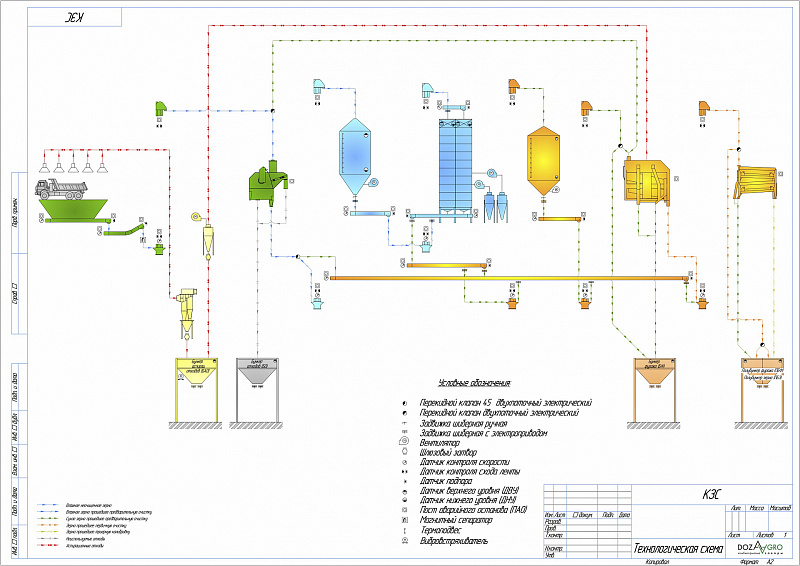
Task: Select the 'Вентилятор' legend label
Action: (x=440, y=442)
